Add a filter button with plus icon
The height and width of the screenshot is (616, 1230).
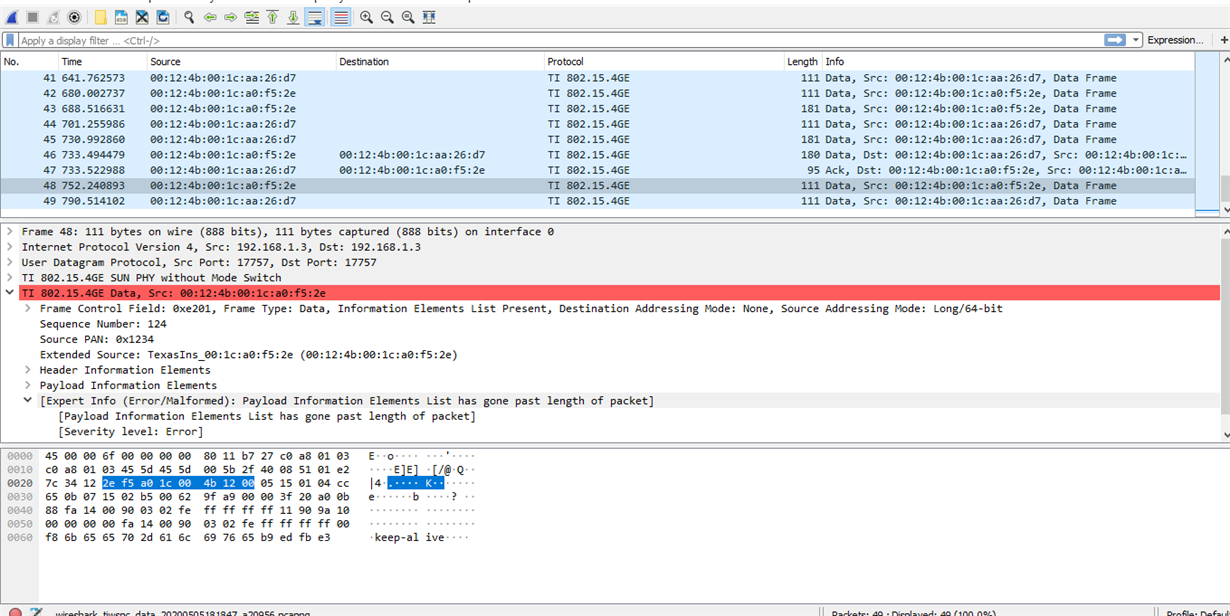(x=1224, y=40)
